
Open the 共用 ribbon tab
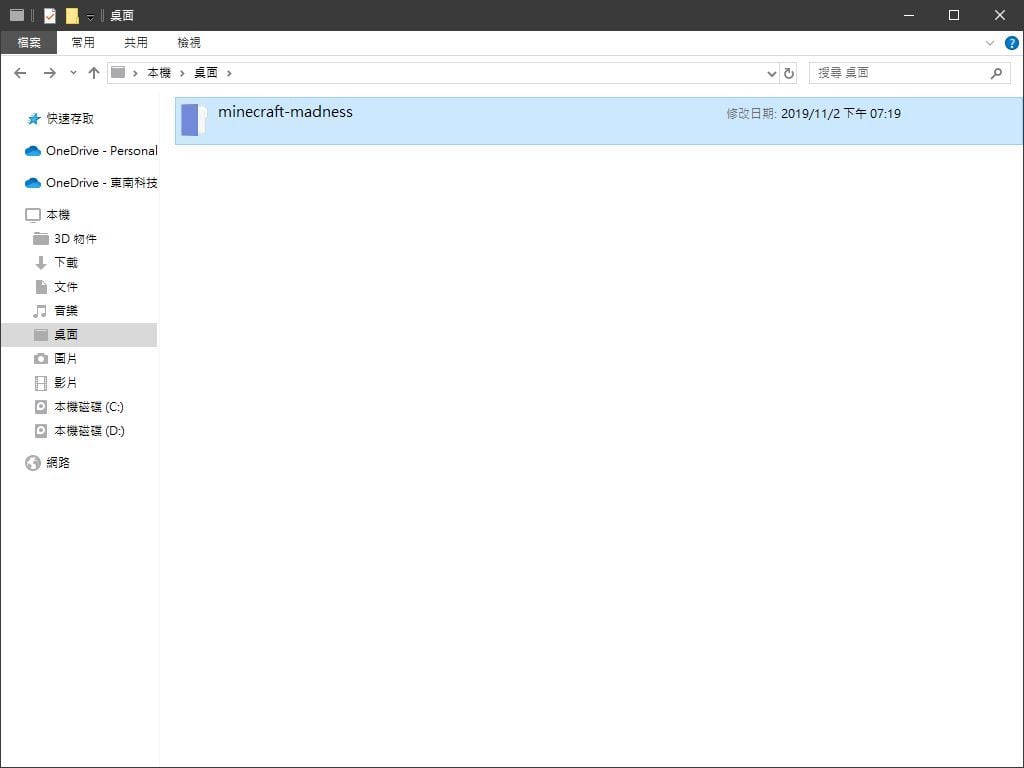tap(136, 42)
